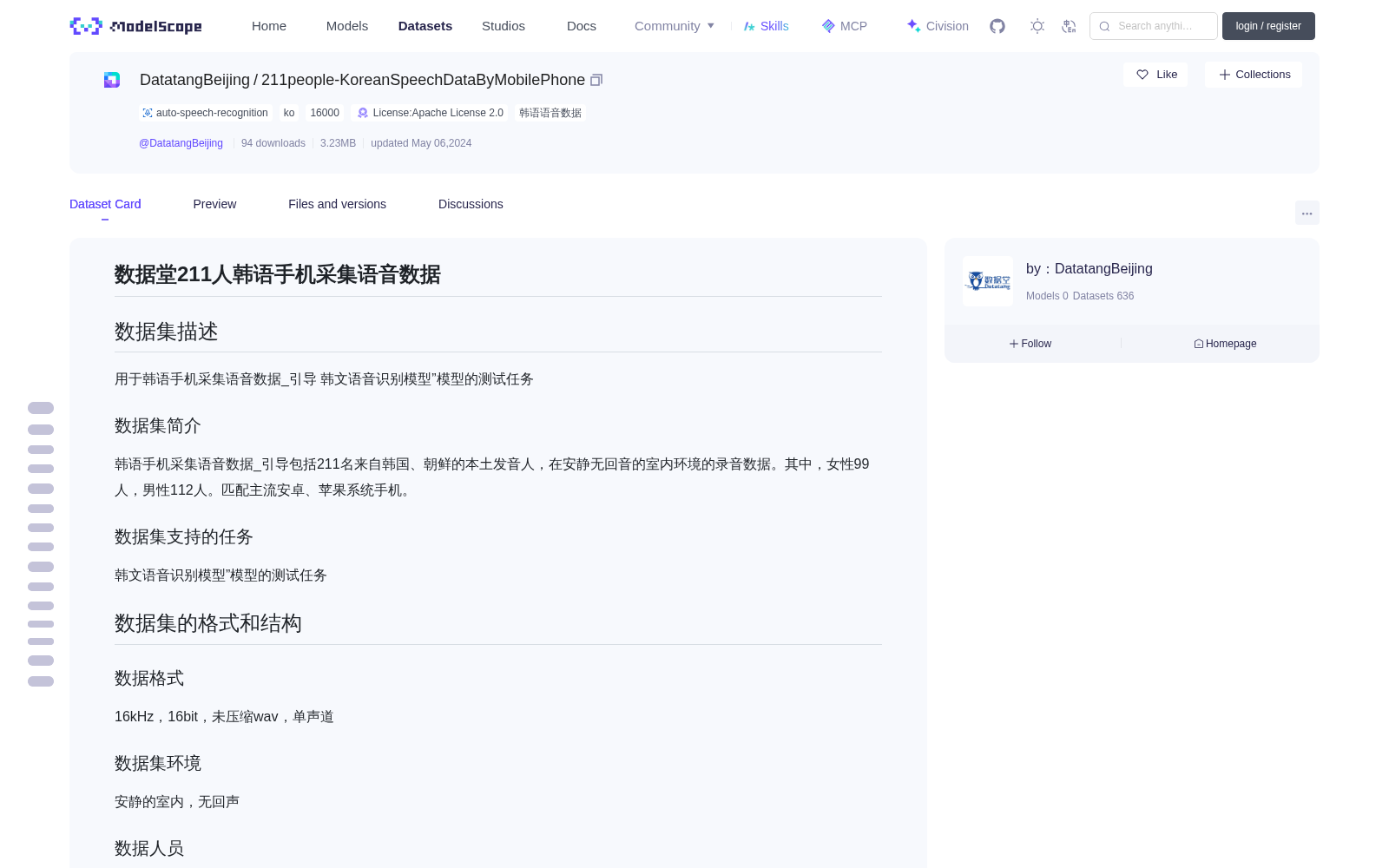Toggle the light/dark theme sun icon
Image resolution: width=1389 pixels, height=868 pixels.
click(x=1037, y=26)
